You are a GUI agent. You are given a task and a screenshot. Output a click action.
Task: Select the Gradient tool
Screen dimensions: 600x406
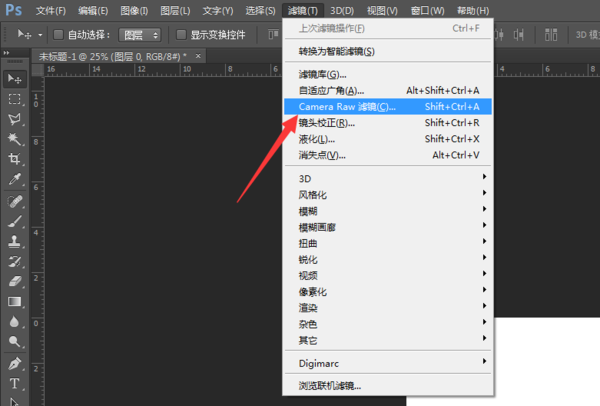point(15,302)
